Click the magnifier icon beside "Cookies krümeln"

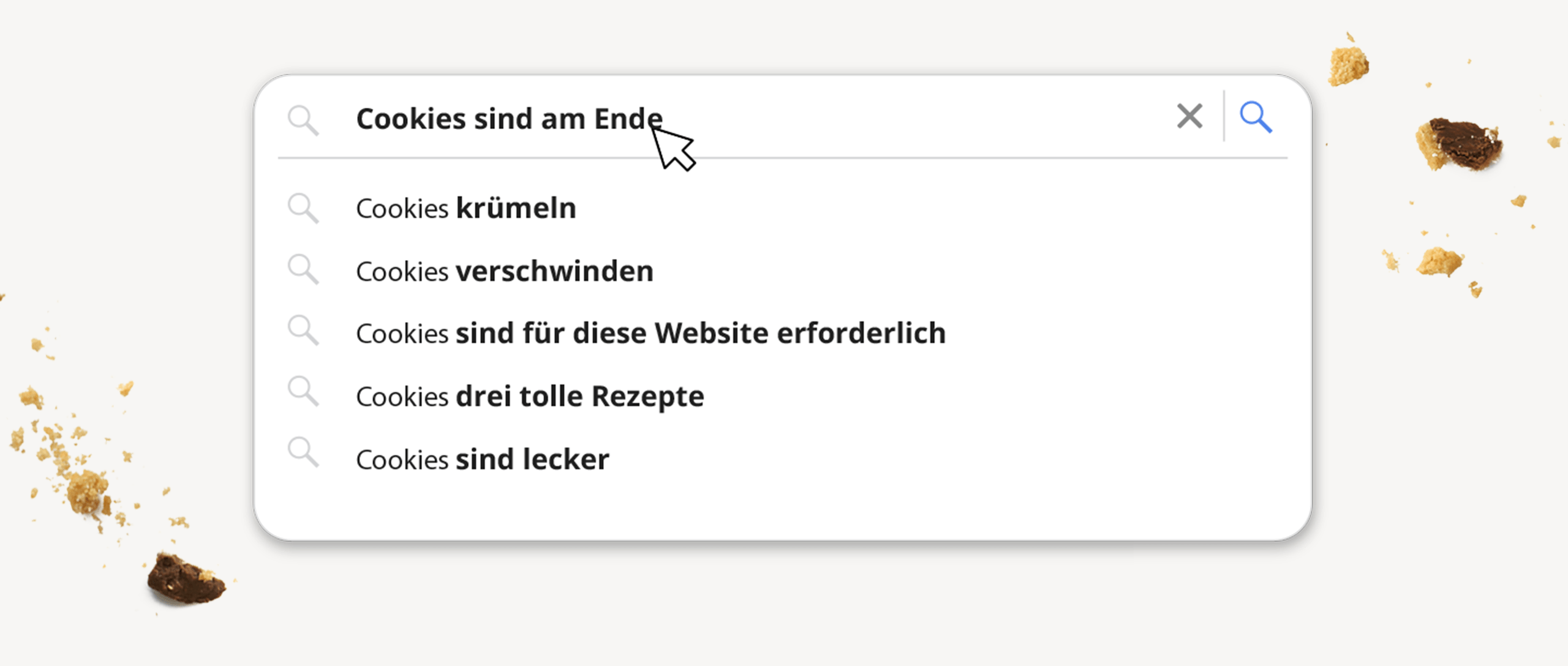(x=303, y=209)
